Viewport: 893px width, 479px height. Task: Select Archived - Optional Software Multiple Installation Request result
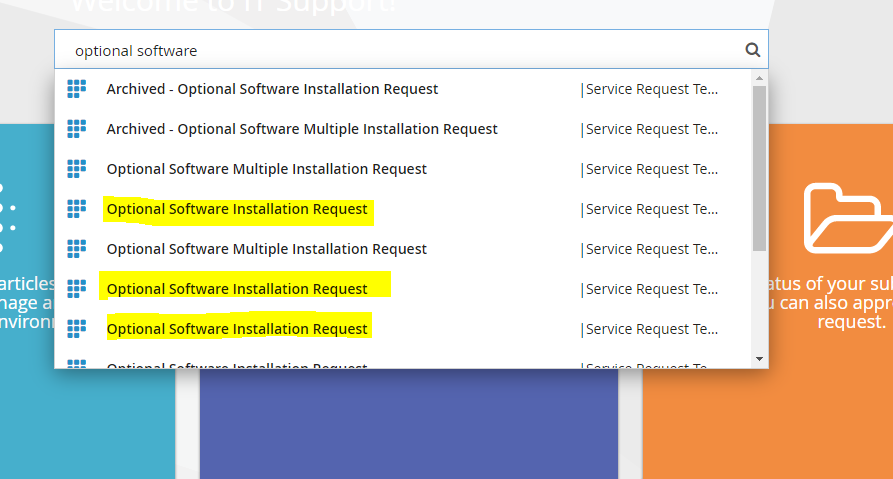tap(302, 129)
